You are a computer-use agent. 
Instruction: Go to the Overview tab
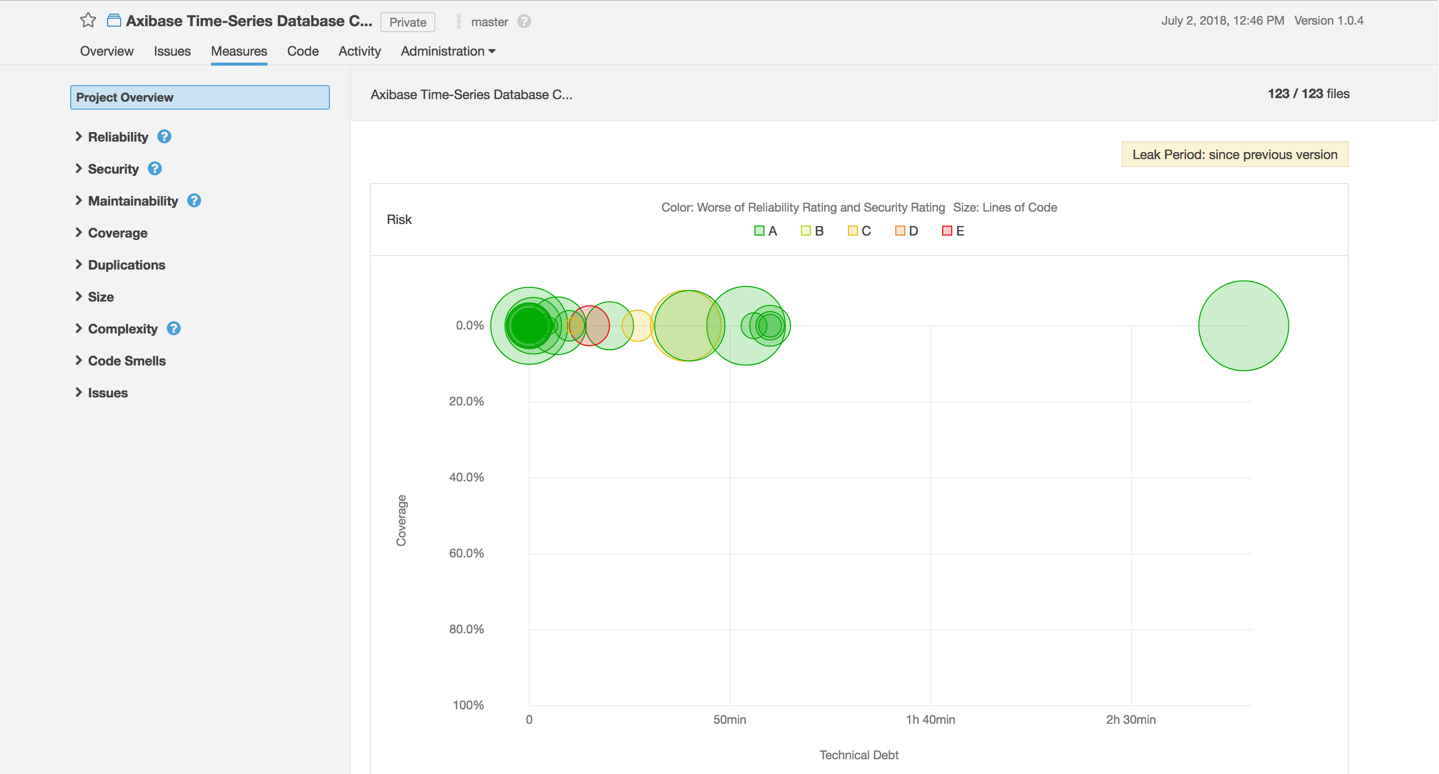pyautogui.click(x=107, y=51)
